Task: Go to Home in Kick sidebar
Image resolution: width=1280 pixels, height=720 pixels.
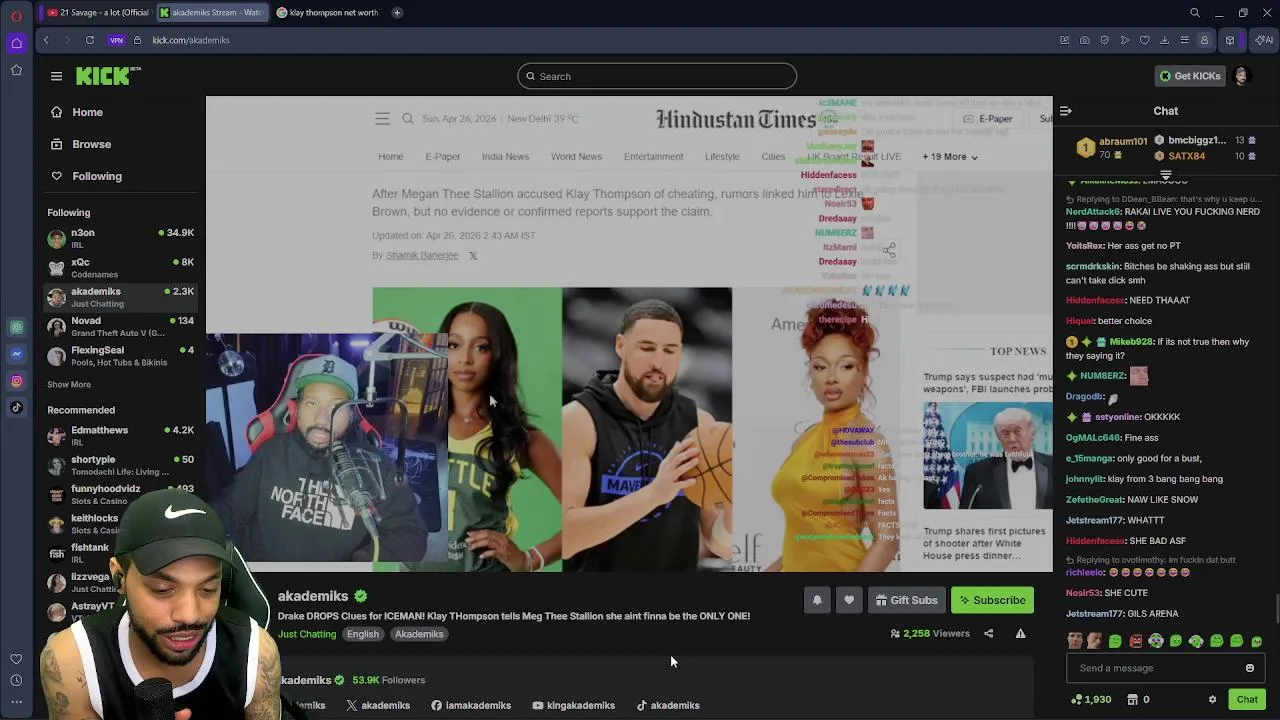Action: 77,112
